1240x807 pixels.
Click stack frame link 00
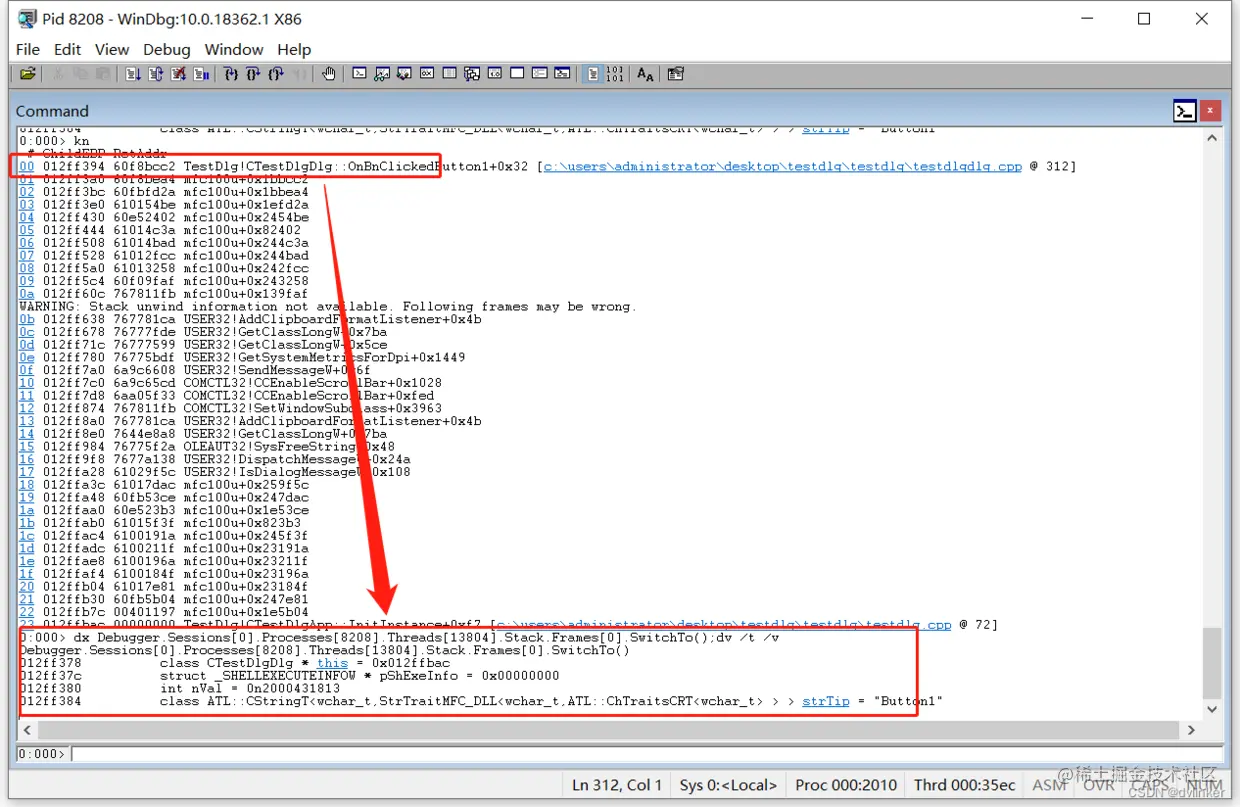click(27, 166)
